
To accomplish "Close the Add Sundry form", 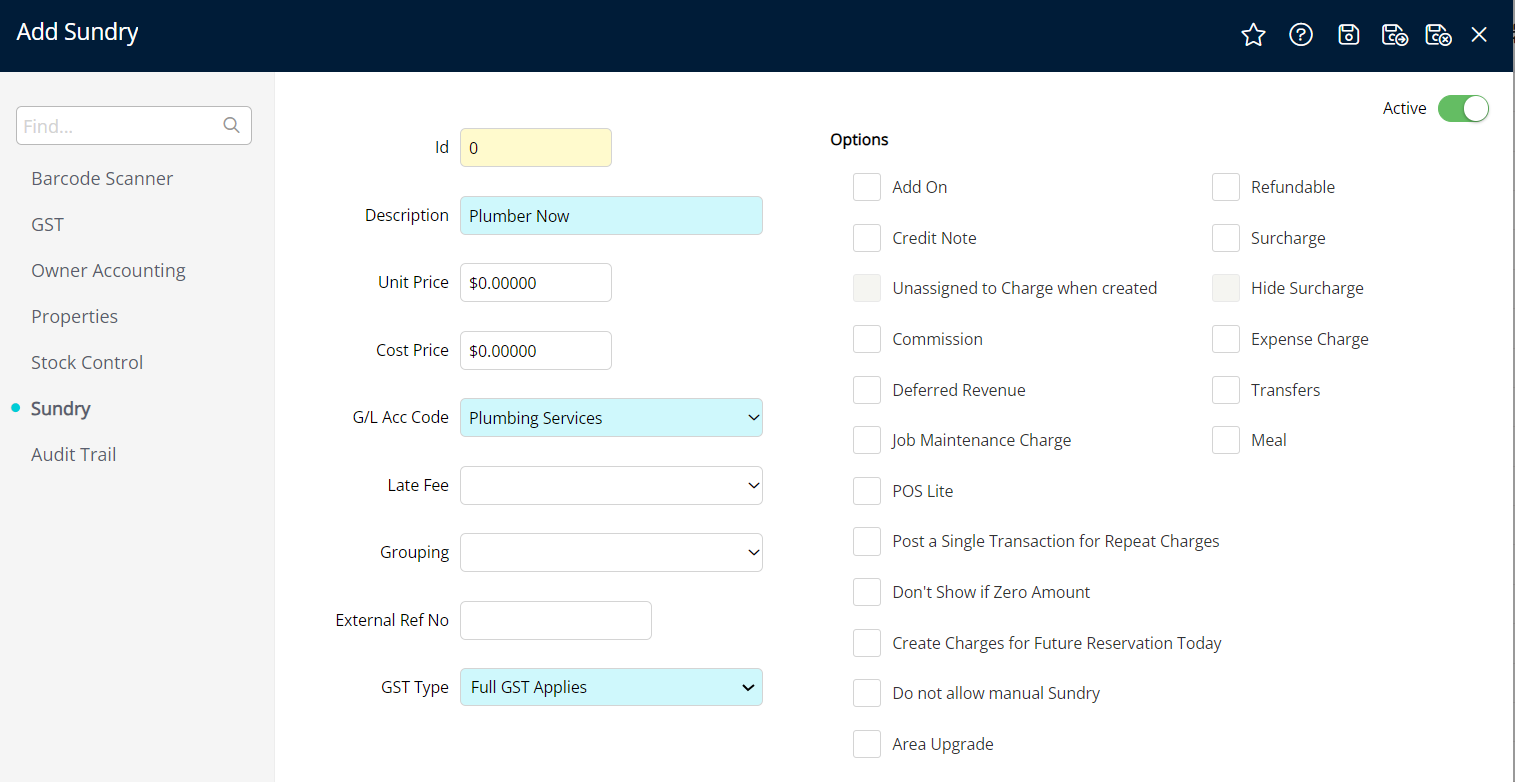I will point(1479,35).
